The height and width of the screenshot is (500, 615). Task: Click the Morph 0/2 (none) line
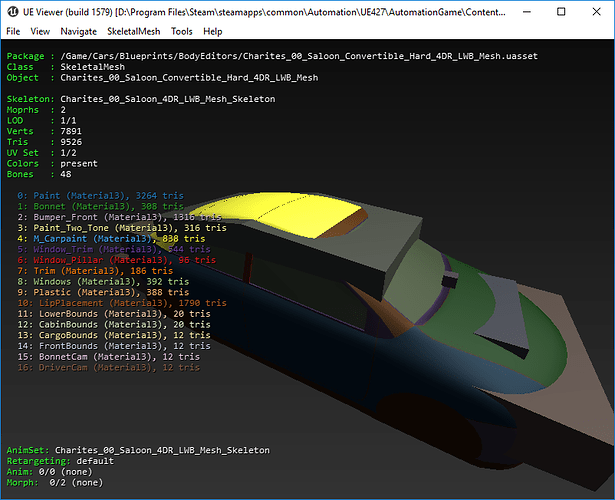(x=55, y=483)
